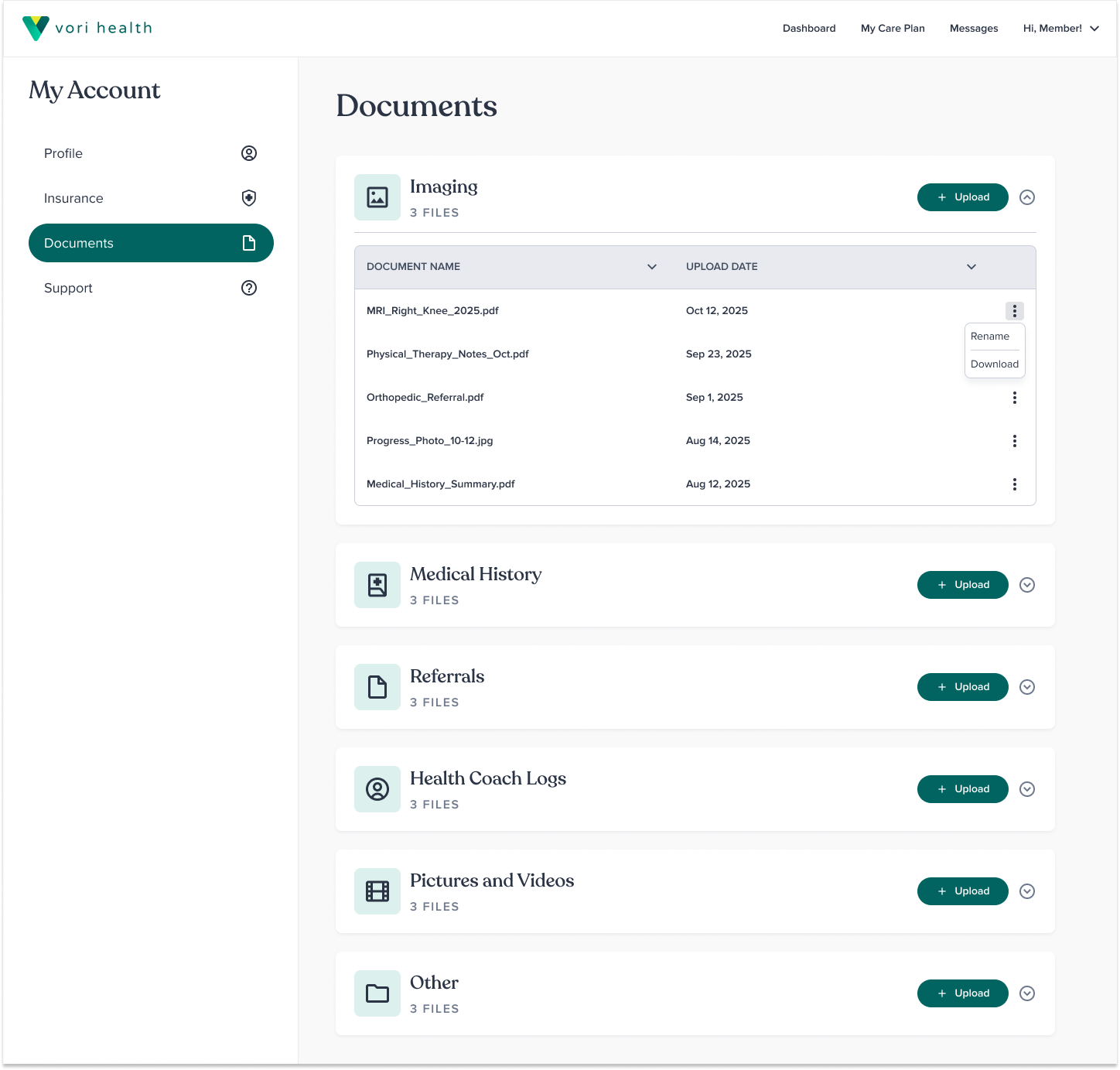Screen dimensions: 1120x1070
Task: Open the Hi, Member! account dropdown
Action: [x=1060, y=29]
